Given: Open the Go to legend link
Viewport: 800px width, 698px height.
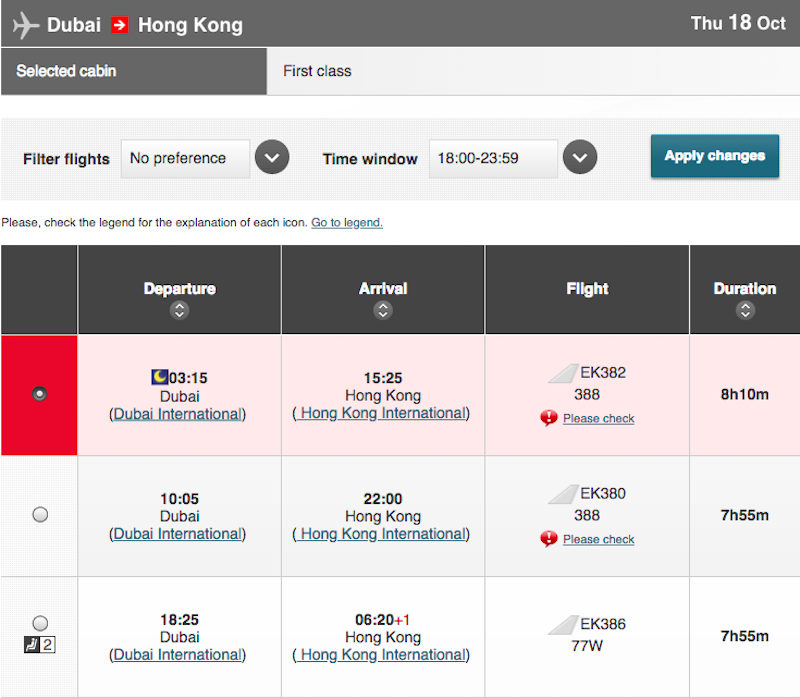Looking at the screenshot, I should click(x=347, y=222).
